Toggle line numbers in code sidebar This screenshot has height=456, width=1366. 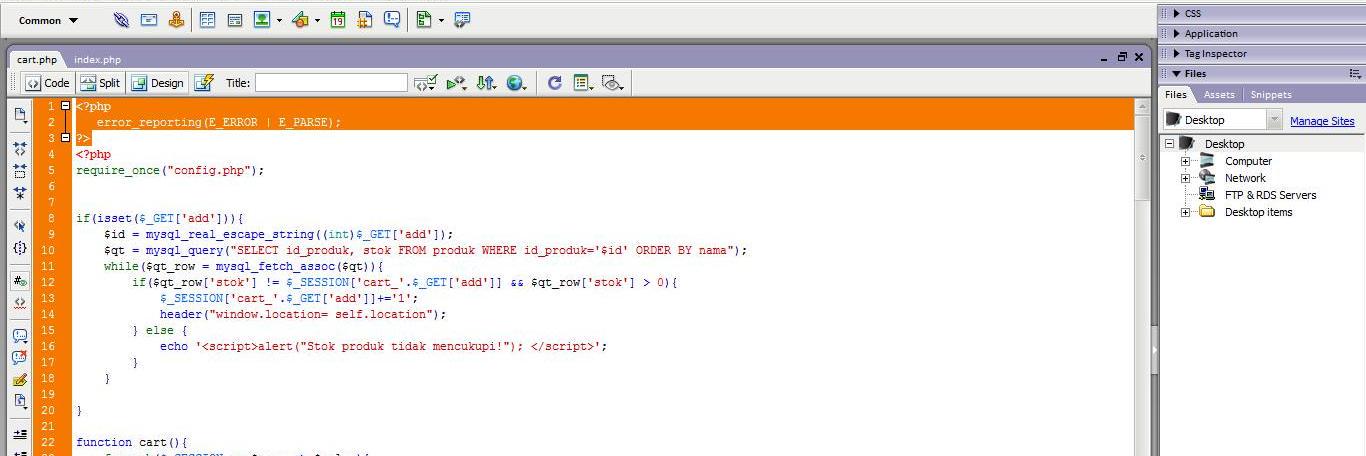pos(20,281)
